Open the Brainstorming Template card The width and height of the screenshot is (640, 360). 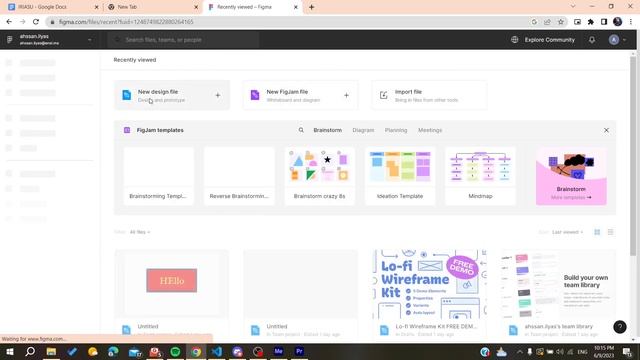(x=158, y=176)
